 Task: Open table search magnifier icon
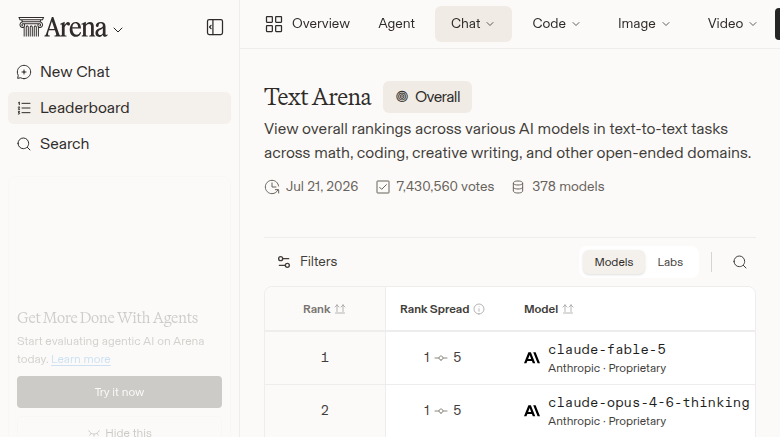[740, 262]
